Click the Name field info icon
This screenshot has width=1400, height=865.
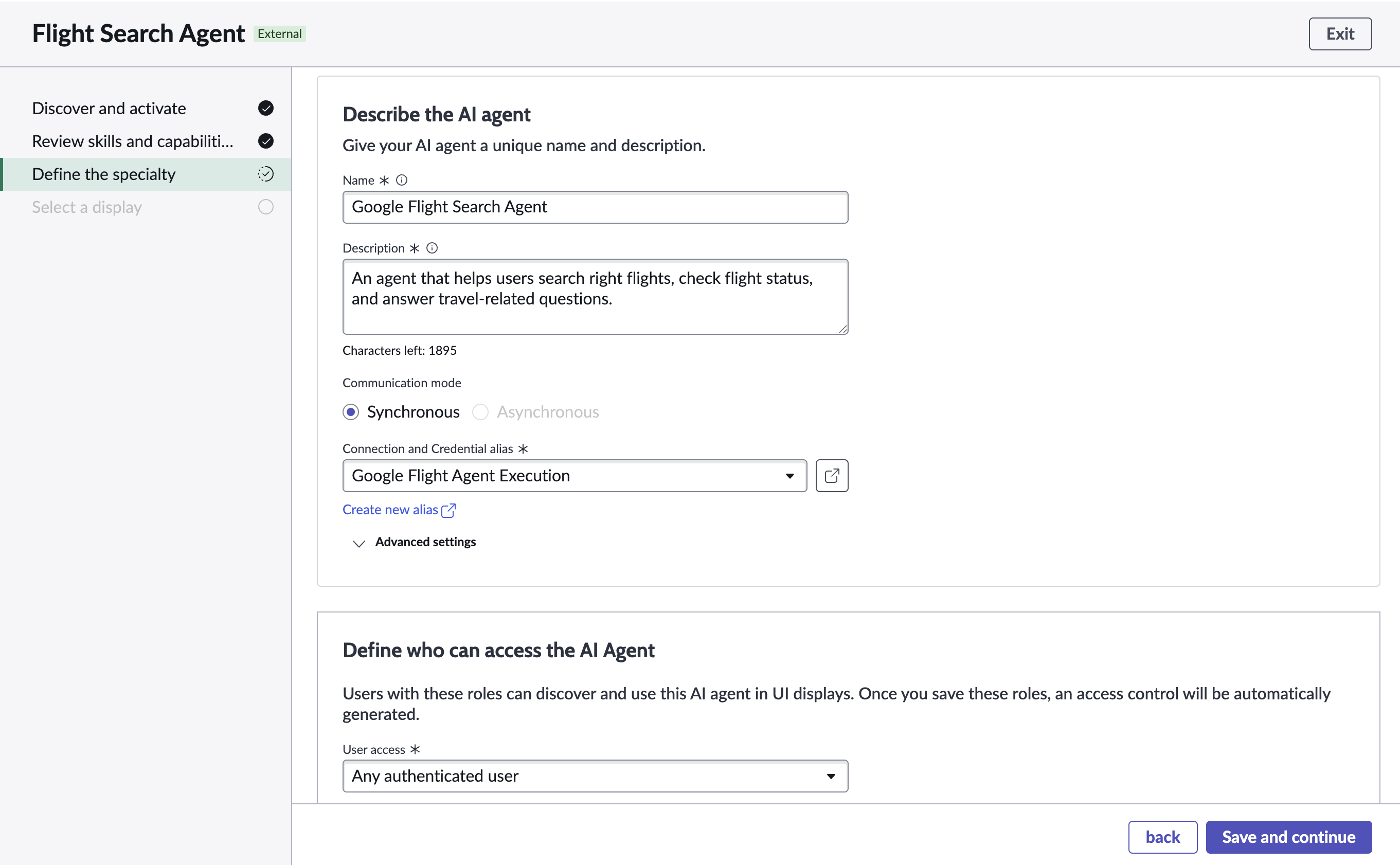click(402, 180)
